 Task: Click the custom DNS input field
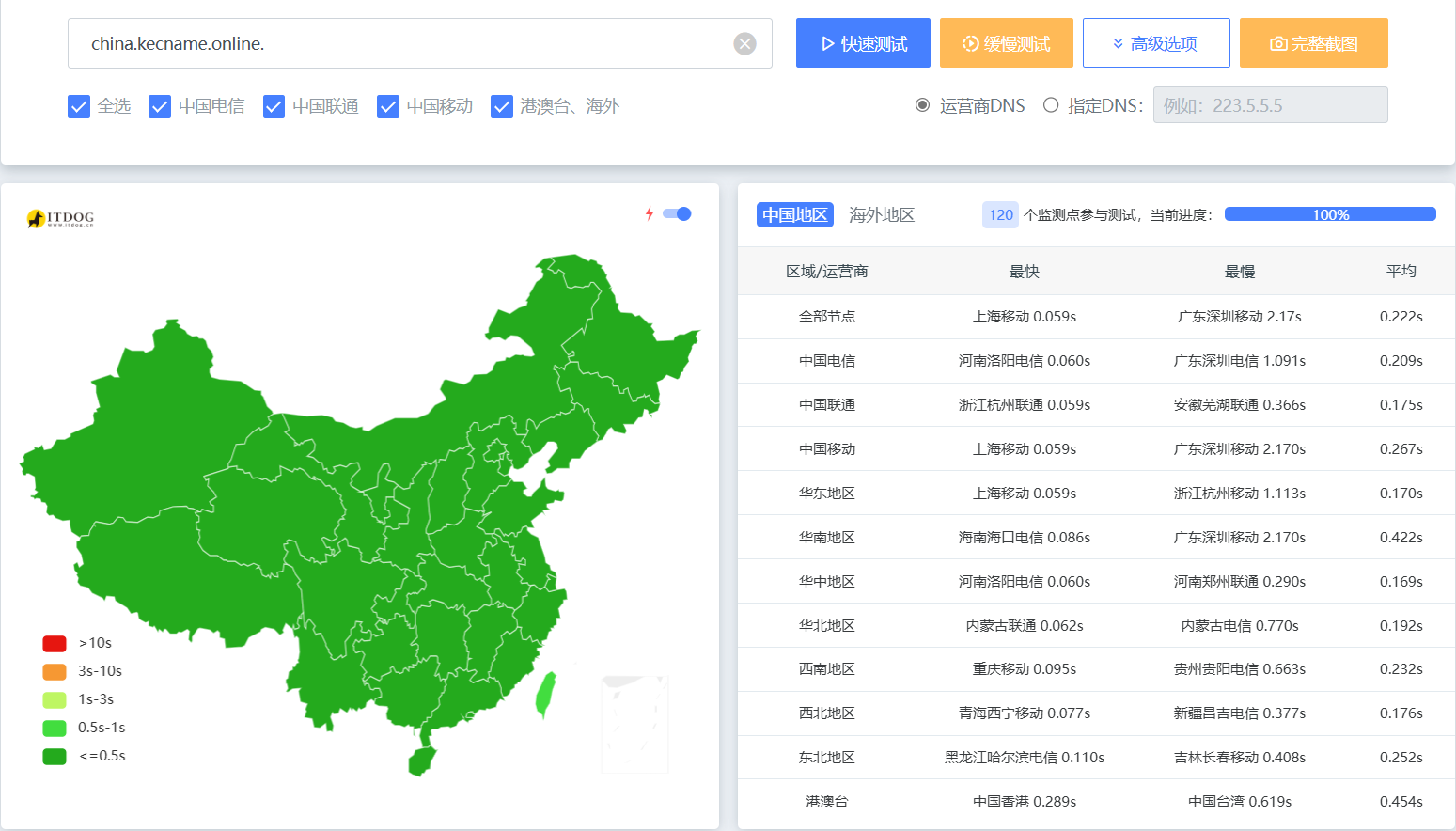point(1271,105)
